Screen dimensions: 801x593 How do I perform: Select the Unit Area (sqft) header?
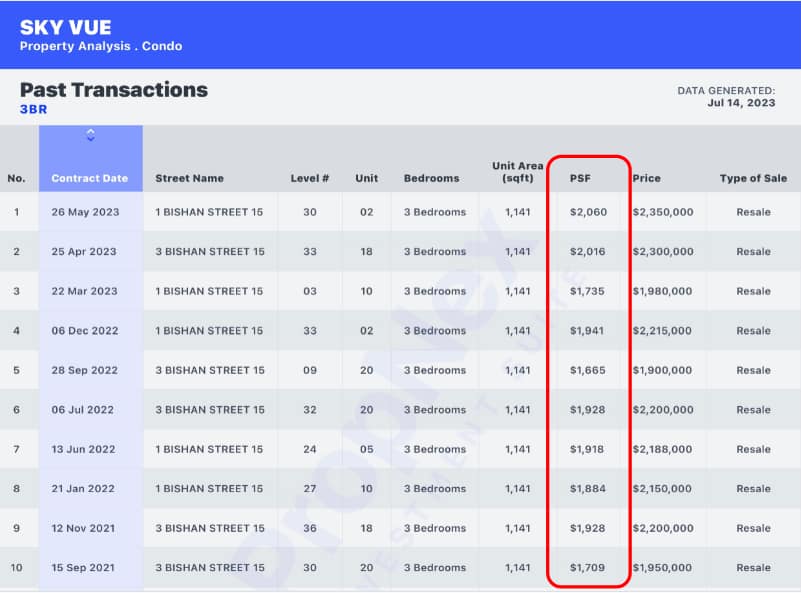tap(518, 172)
